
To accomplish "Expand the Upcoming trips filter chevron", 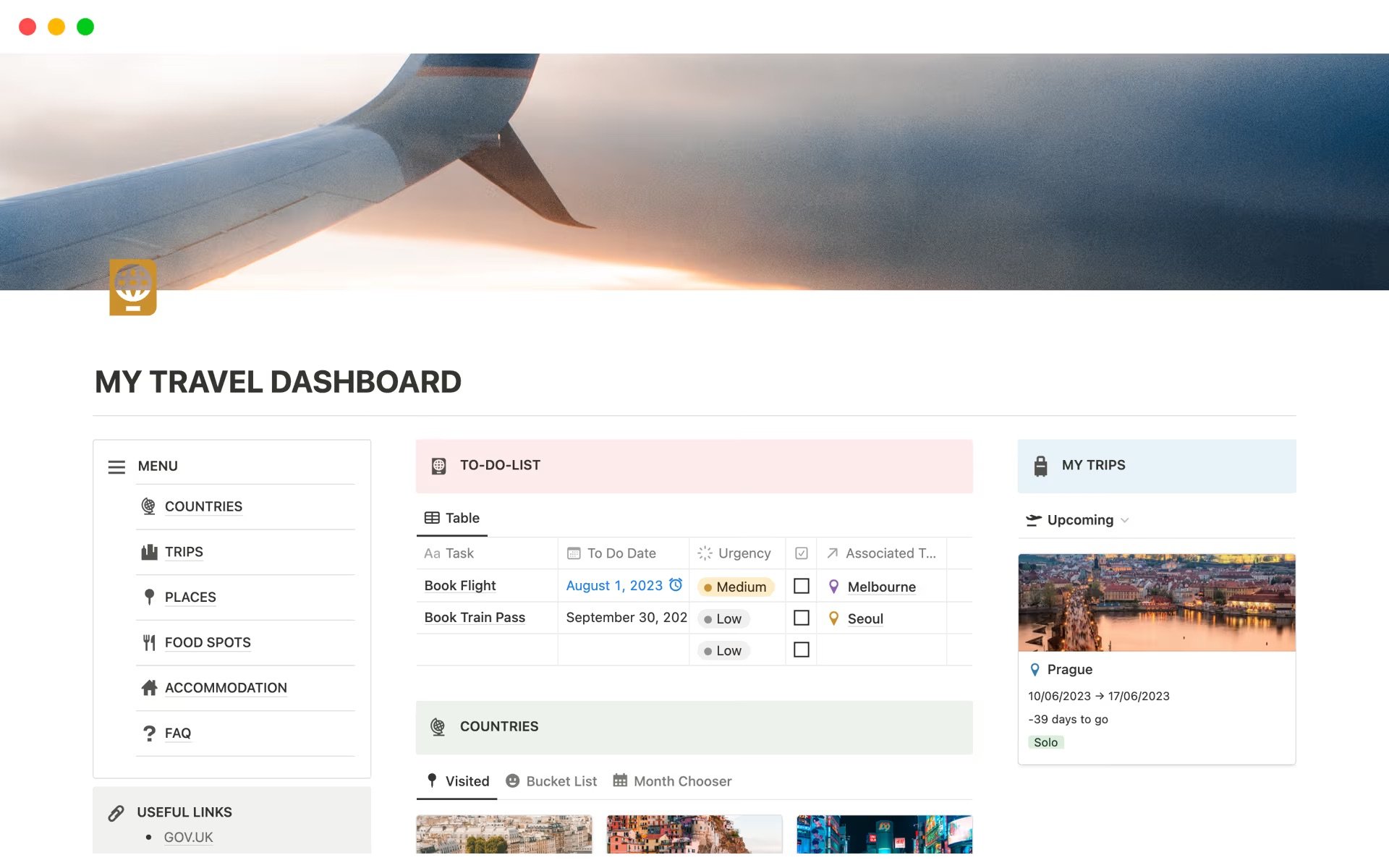I will (1125, 520).
